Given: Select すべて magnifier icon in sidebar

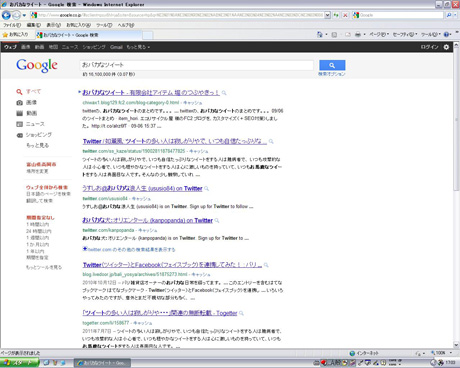Looking at the screenshot, I should pos(19,92).
